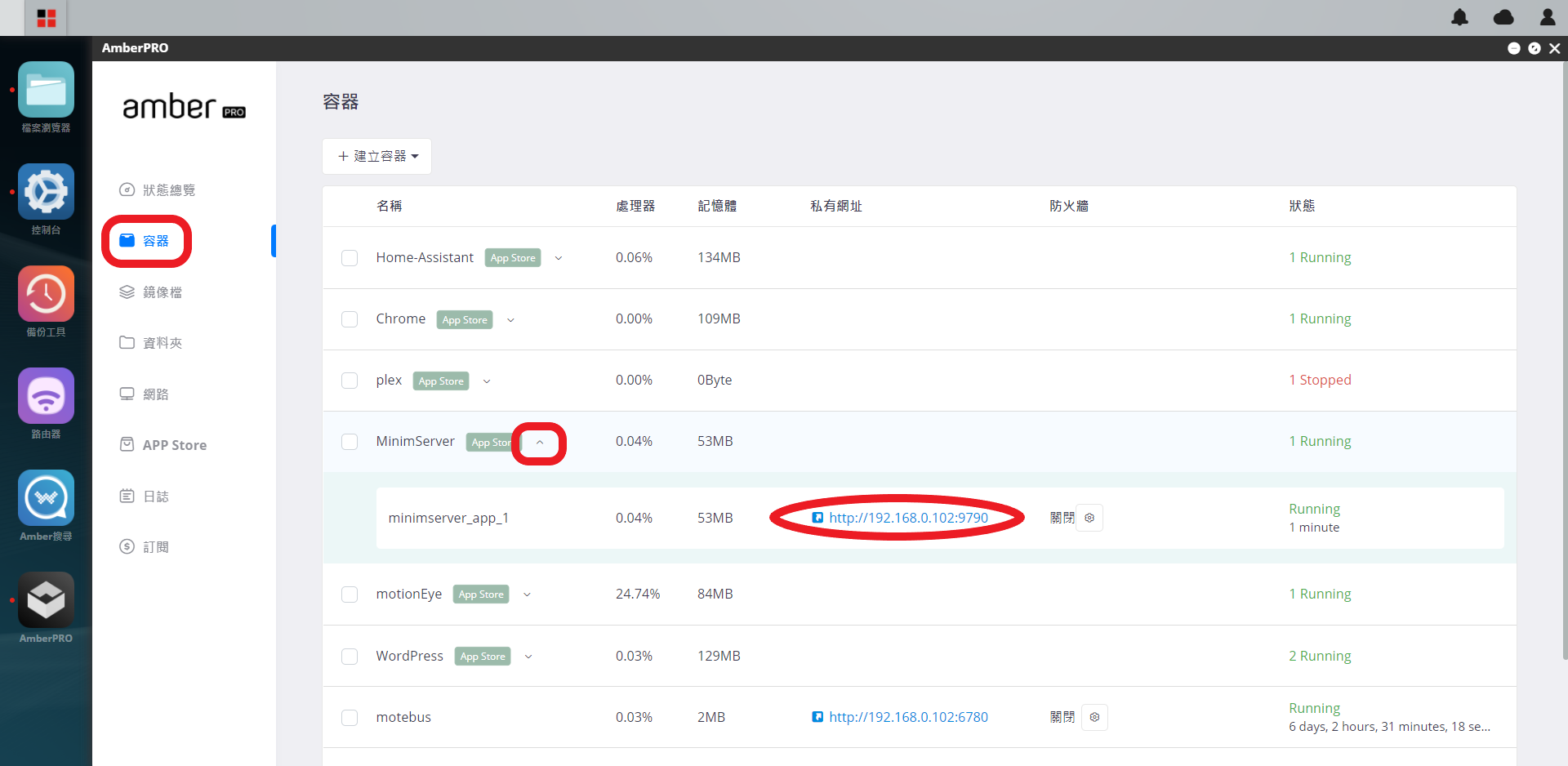The image size is (1568, 766).
Task: Click the 134MB memory value
Action: pyautogui.click(x=719, y=257)
